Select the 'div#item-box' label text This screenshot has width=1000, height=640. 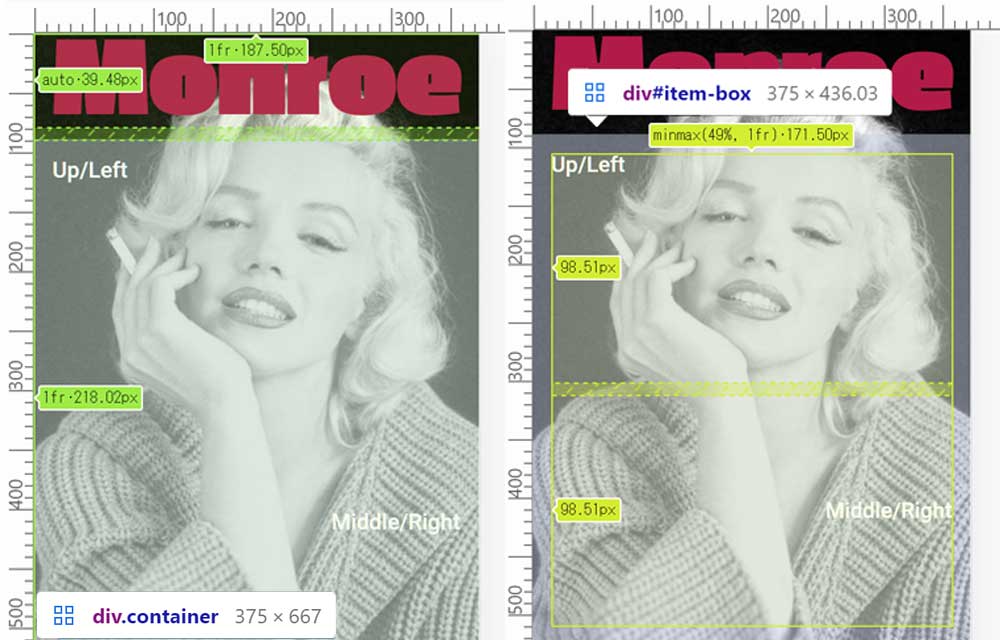pyautogui.click(x=687, y=94)
